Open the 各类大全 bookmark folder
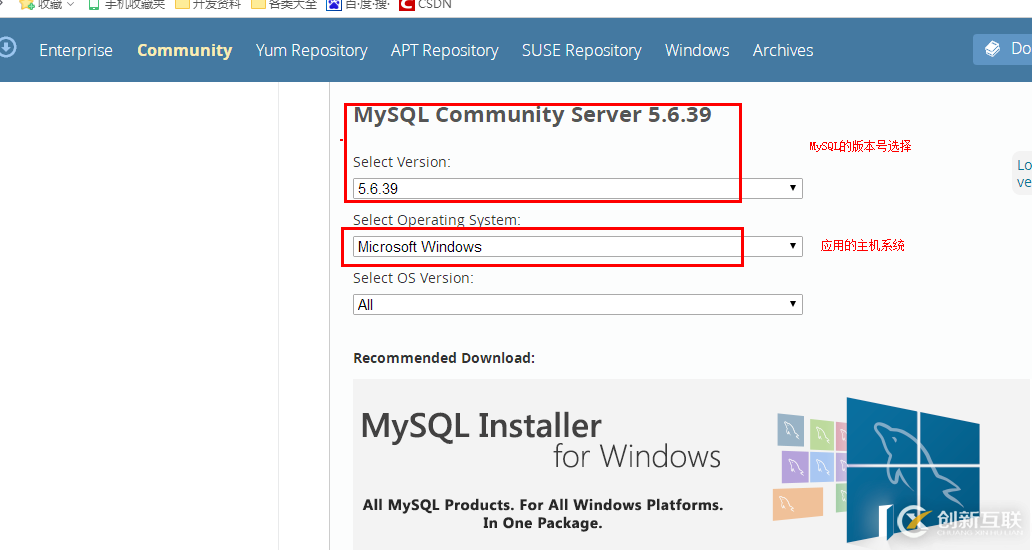1032x550 pixels. coord(284,5)
